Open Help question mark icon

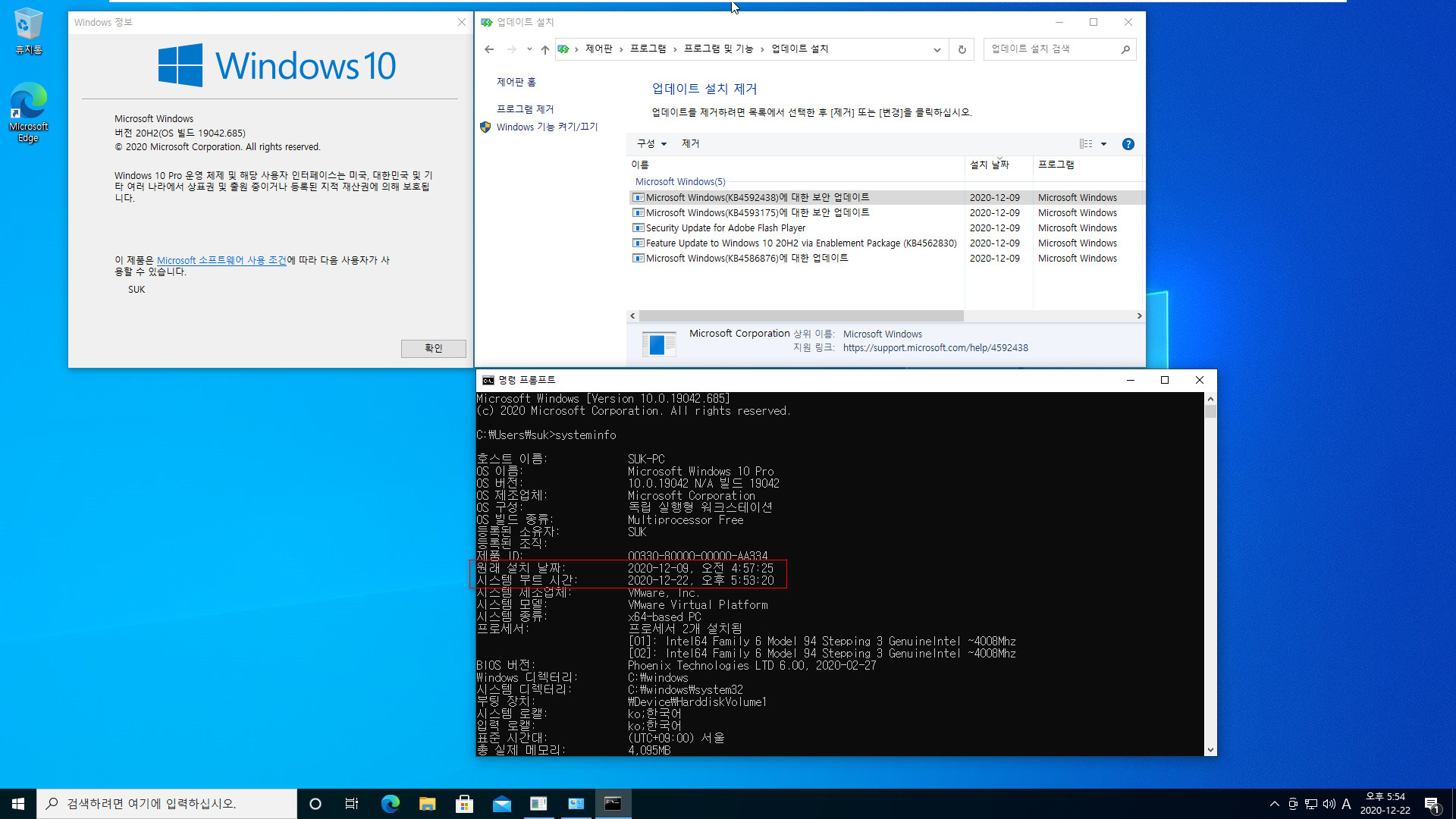tap(1128, 144)
